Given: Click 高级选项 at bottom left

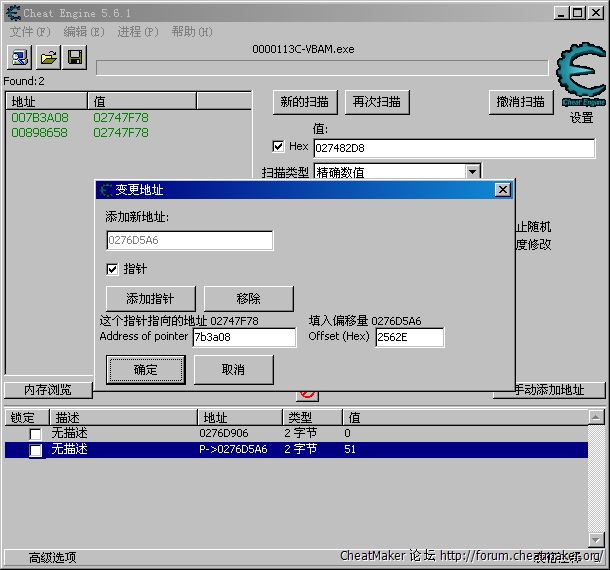Looking at the screenshot, I should (x=52, y=557).
